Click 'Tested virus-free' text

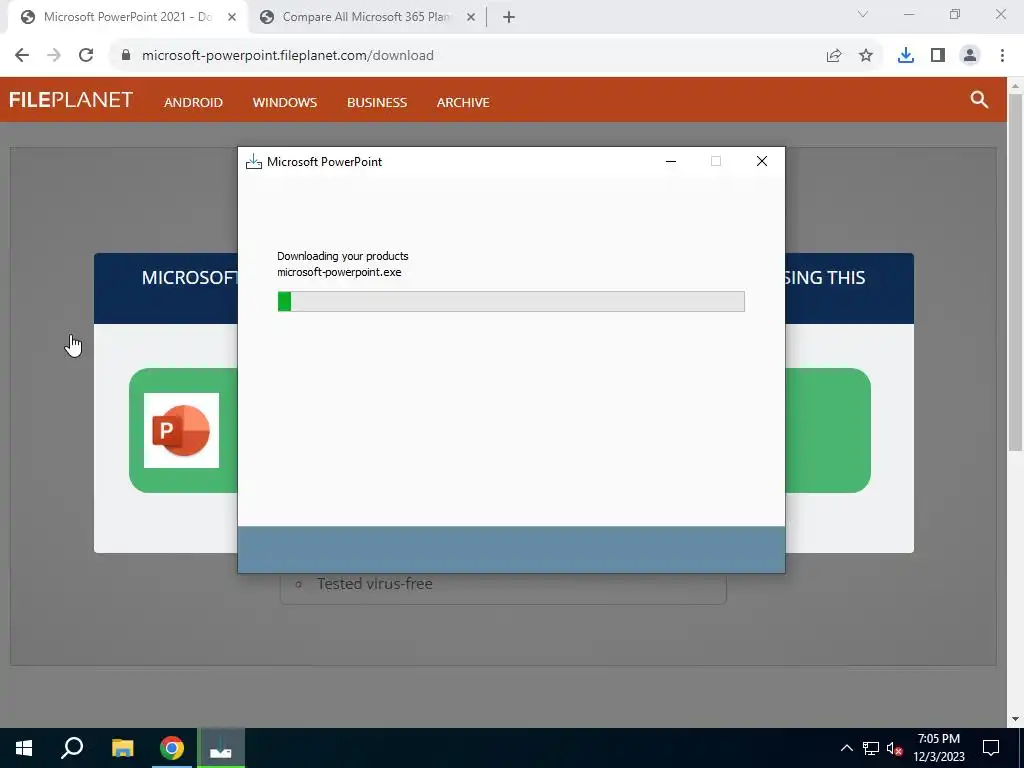[375, 584]
